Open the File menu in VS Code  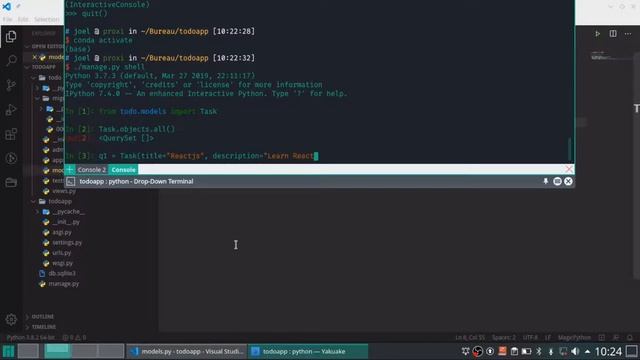[7, 19]
